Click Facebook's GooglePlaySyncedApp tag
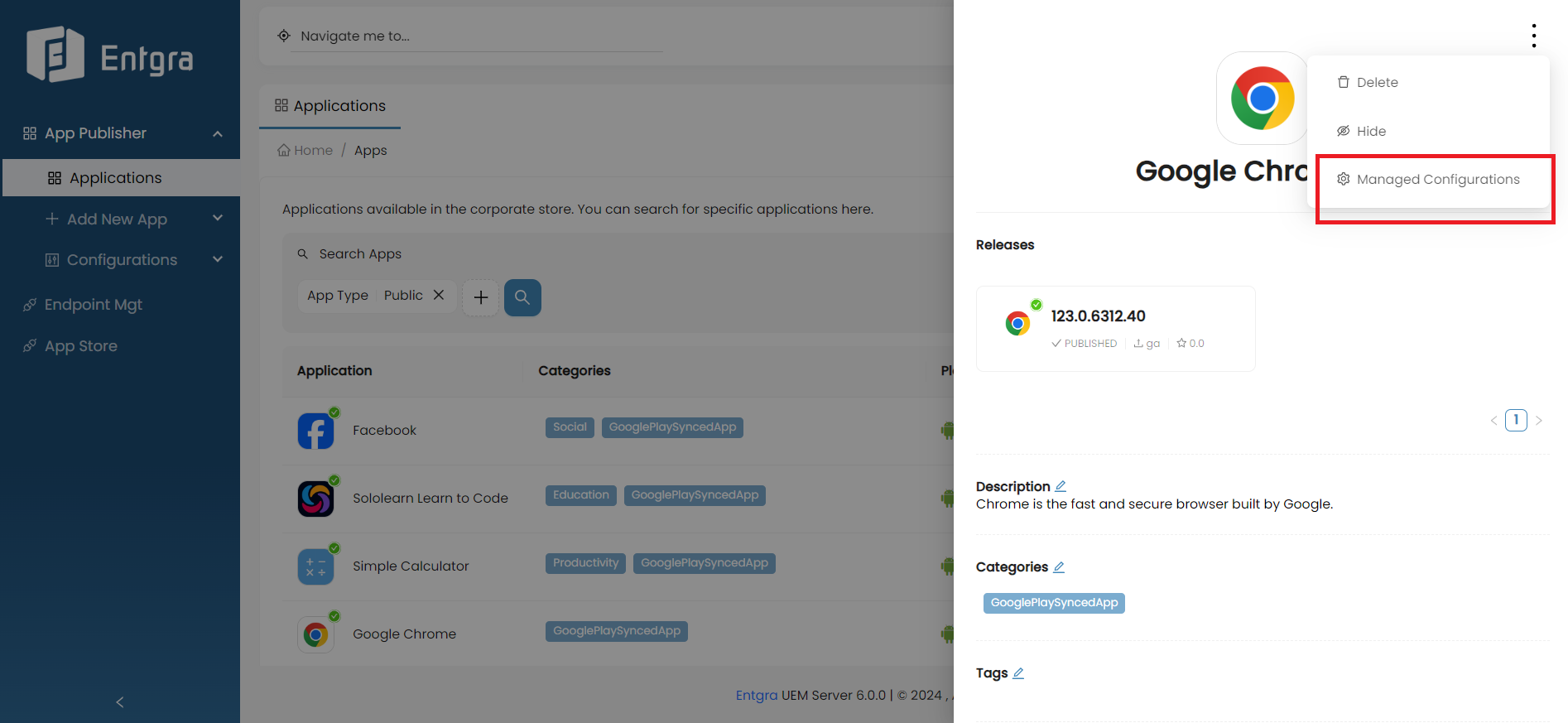Screen dimensions: 1568x723 (672, 427)
